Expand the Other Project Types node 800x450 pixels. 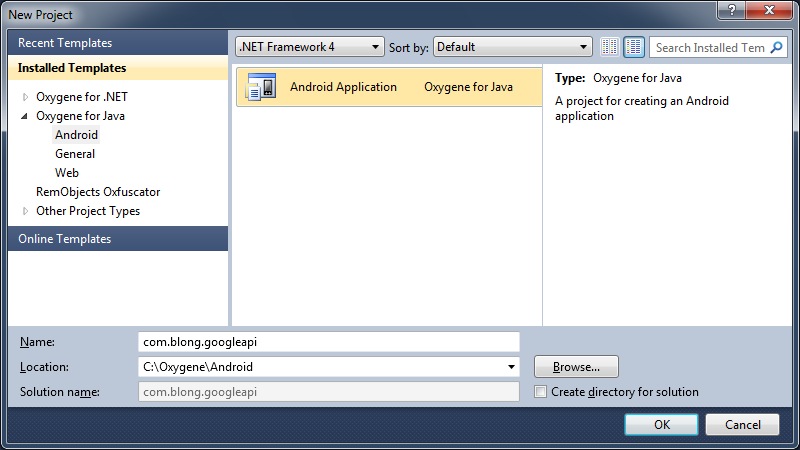(25, 212)
